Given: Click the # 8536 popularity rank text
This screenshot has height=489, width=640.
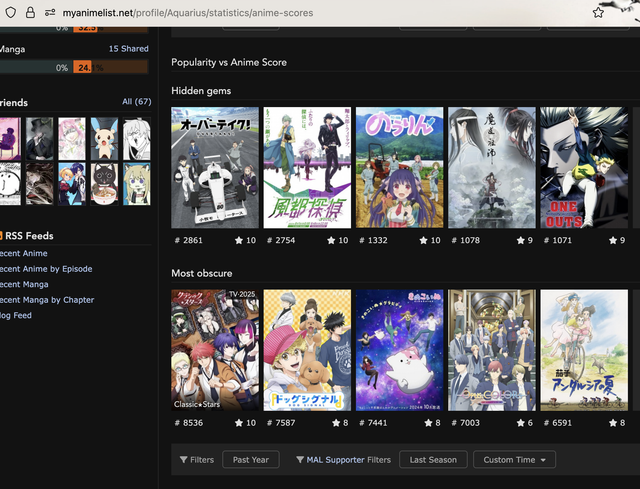Looking at the screenshot, I should click(x=188, y=422).
